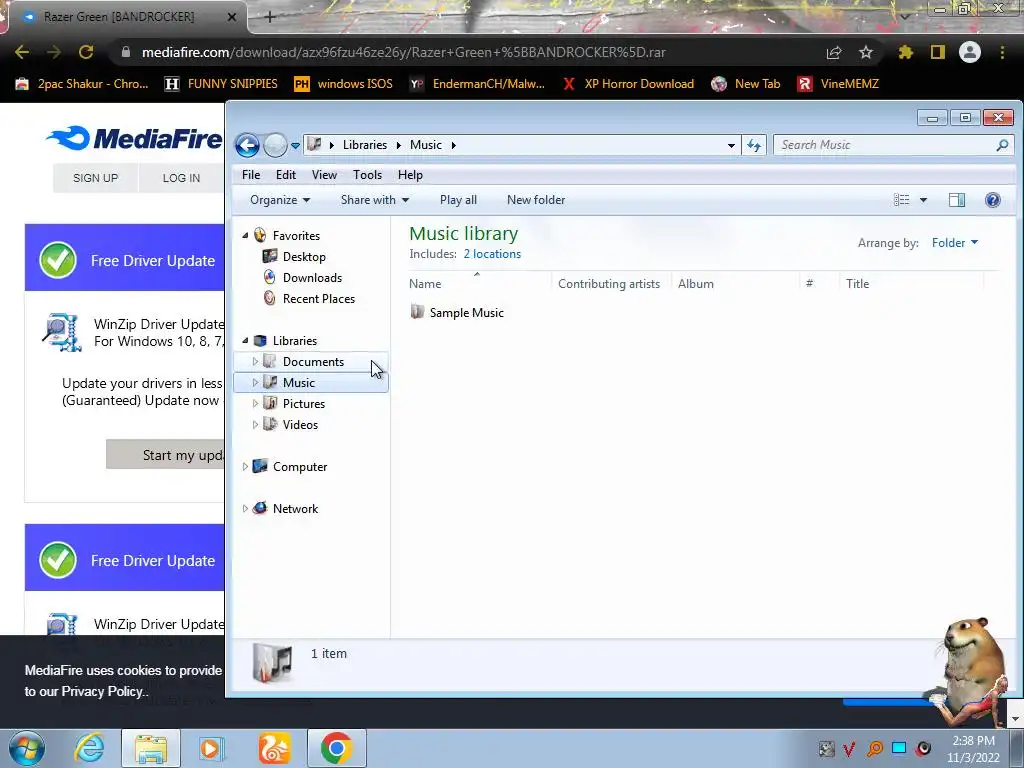Open the Organize dropdown

pyautogui.click(x=280, y=200)
